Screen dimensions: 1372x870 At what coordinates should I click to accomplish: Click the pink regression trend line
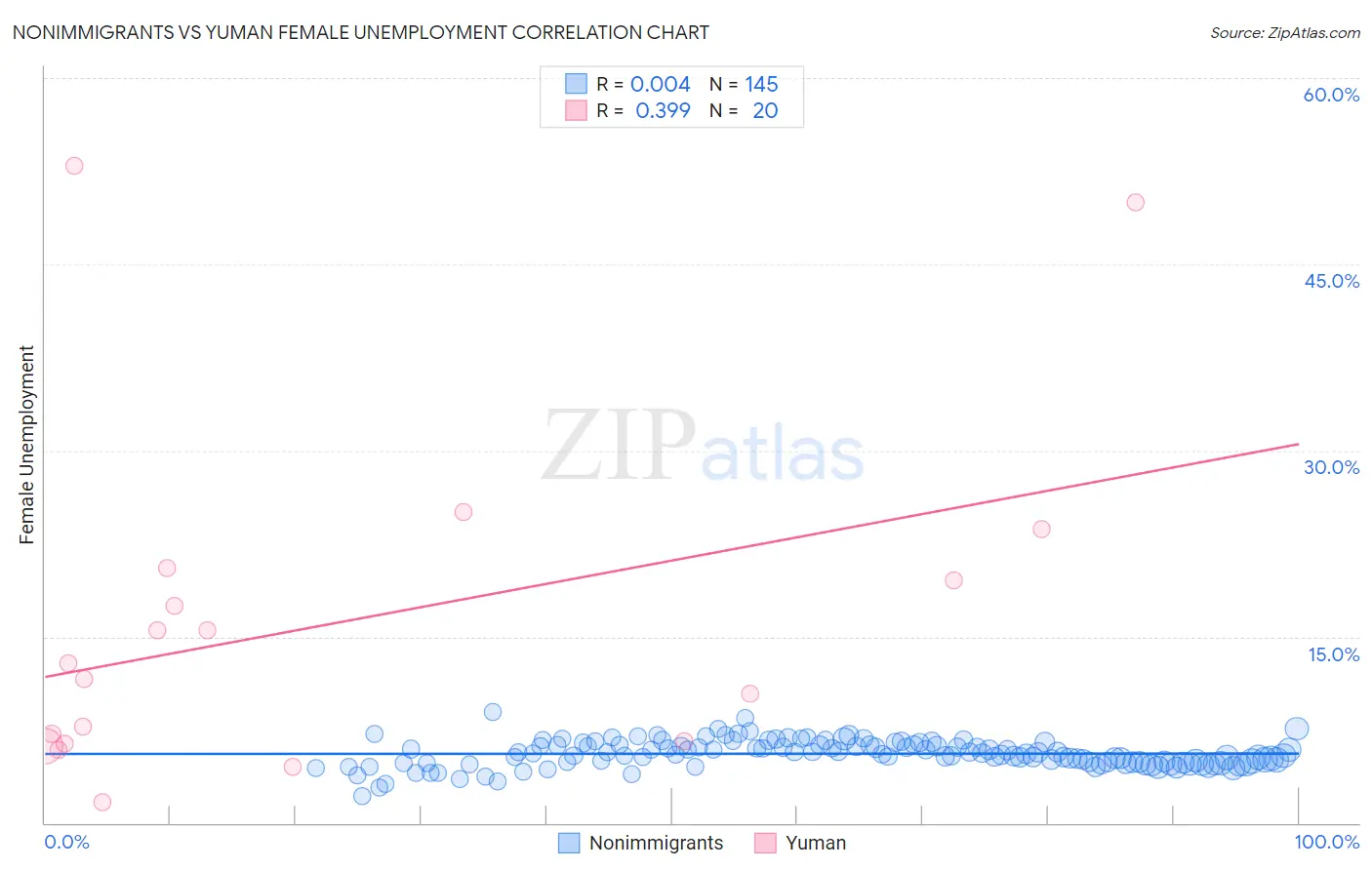tap(671, 560)
